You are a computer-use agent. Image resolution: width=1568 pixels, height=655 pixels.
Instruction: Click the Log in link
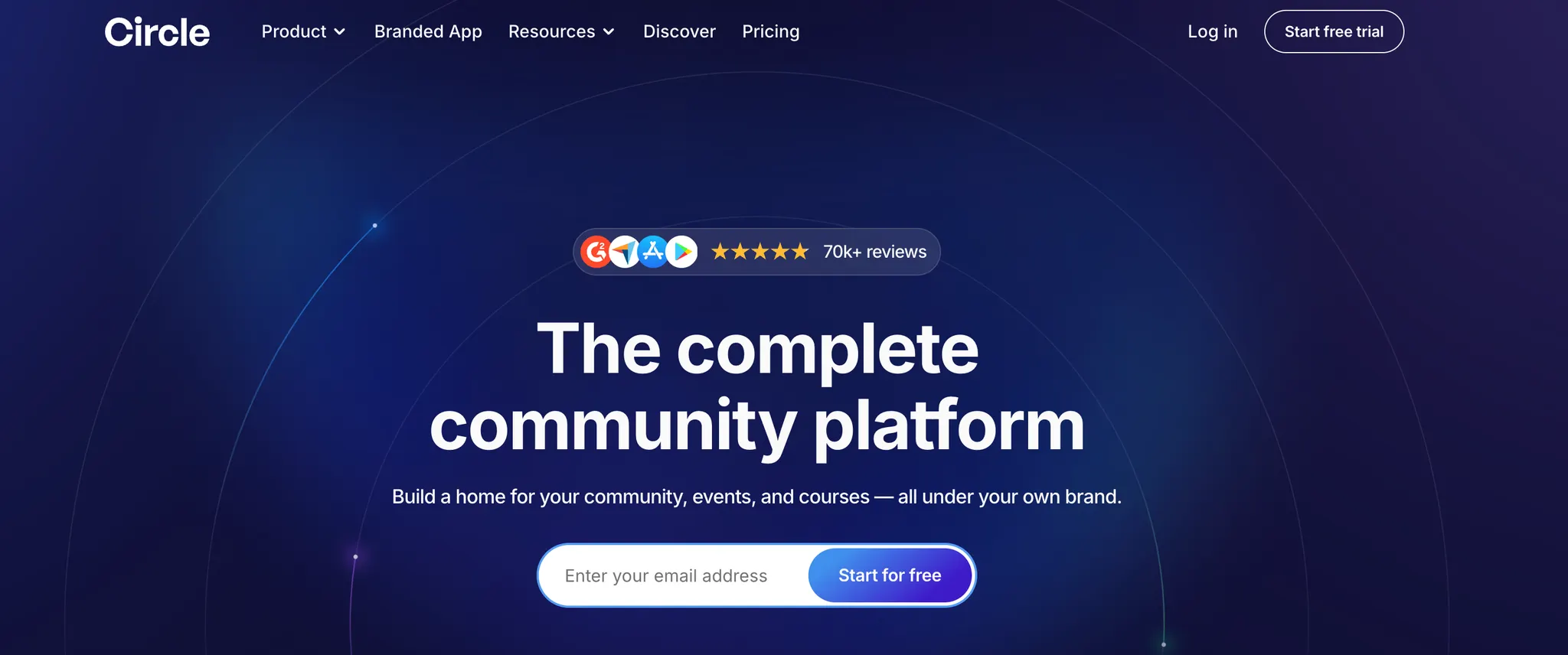click(x=1213, y=31)
